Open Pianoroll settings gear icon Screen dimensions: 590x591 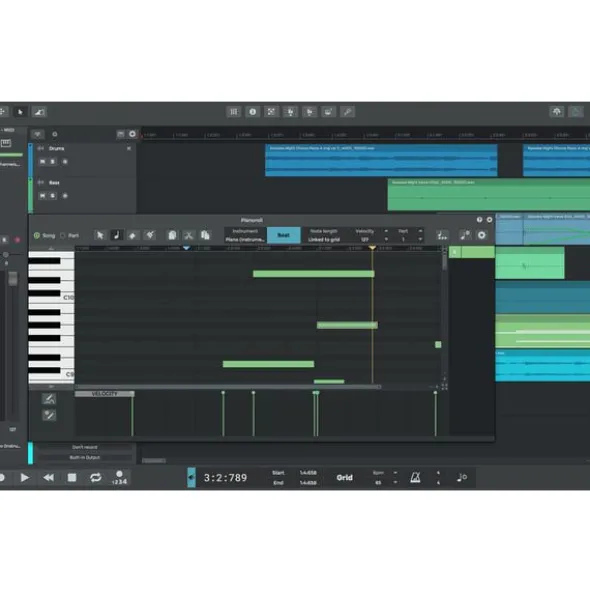482,235
